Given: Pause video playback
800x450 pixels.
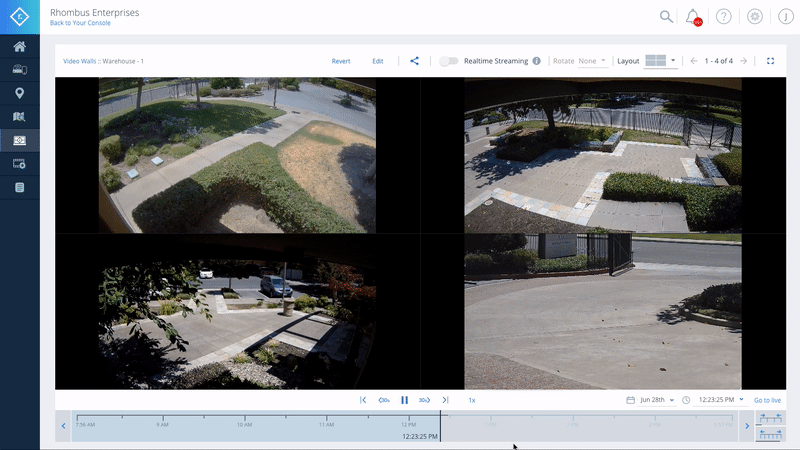Looking at the screenshot, I should [405, 400].
